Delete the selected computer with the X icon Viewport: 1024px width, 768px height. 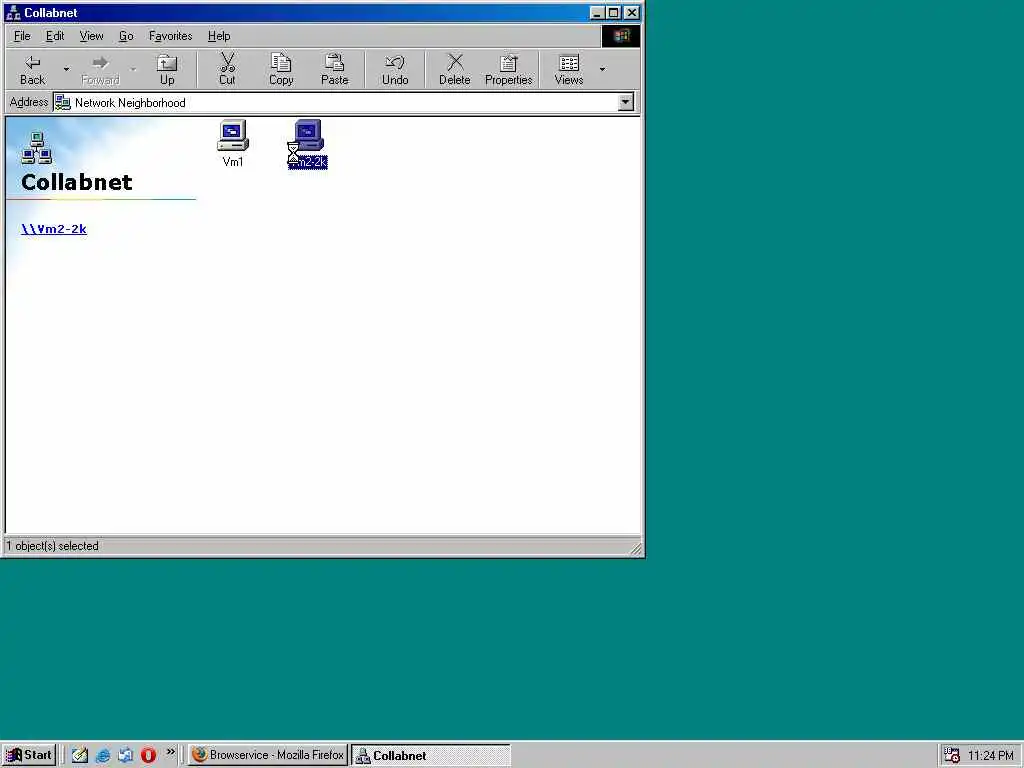point(455,70)
